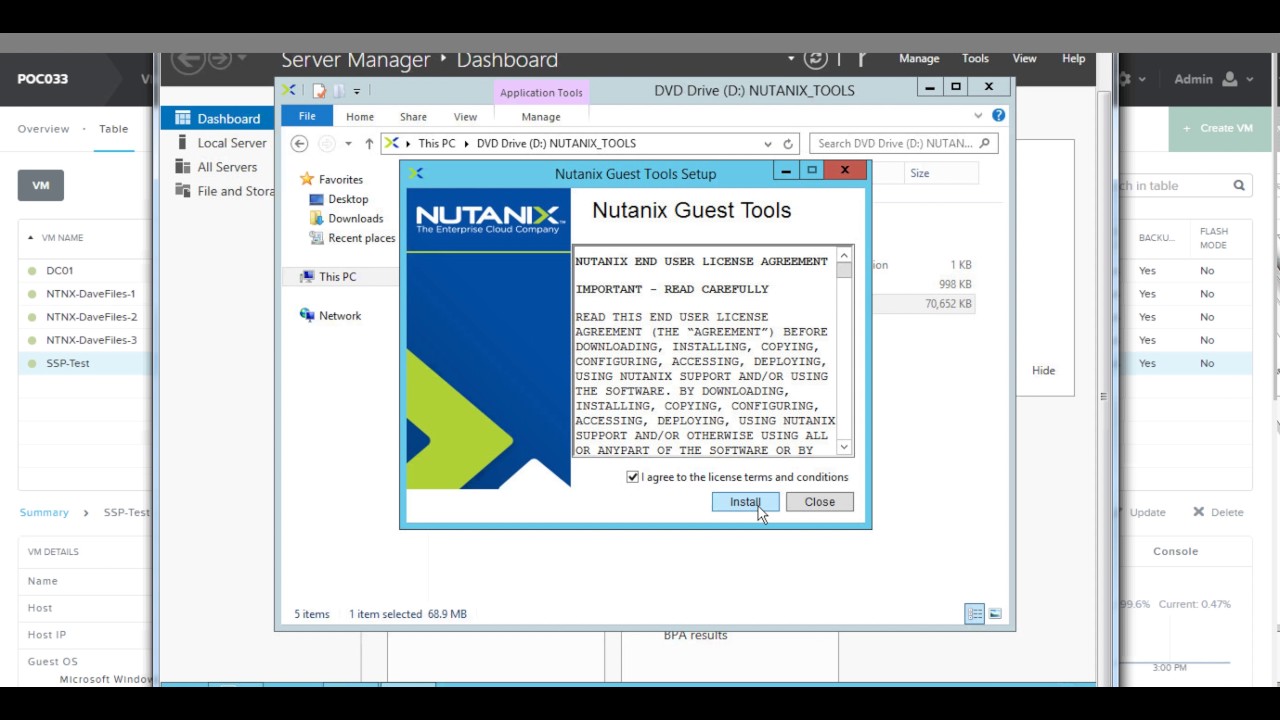Open All Servers in Server Manager
The image size is (1280, 720).
(x=217, y=167)
